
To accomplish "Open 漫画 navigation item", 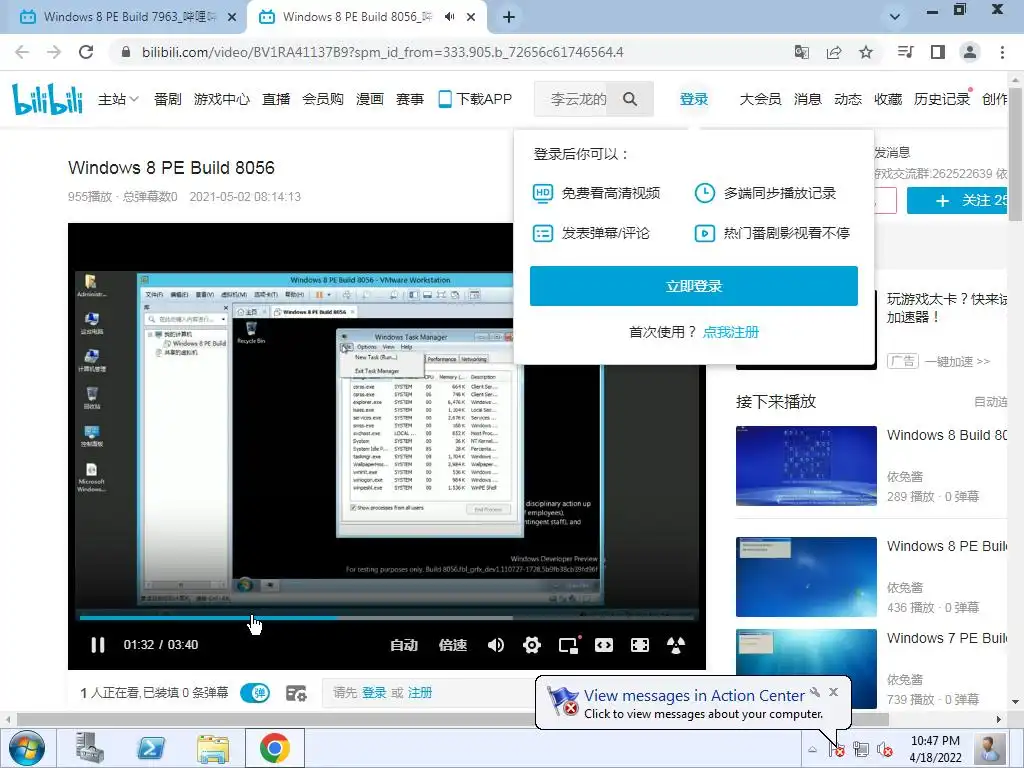I will pos(370,99).
